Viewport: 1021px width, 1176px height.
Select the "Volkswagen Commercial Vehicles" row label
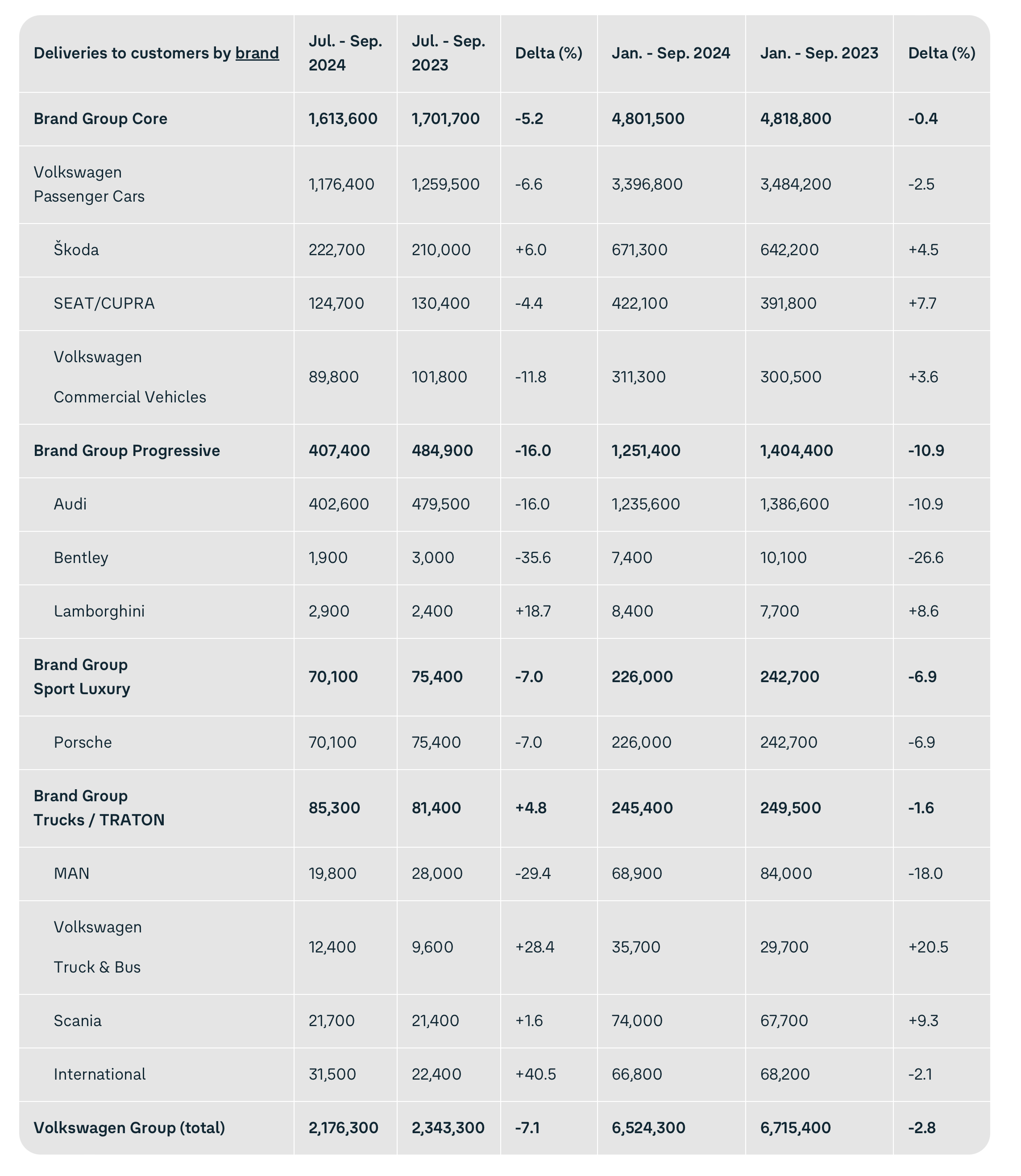[129, 377]
